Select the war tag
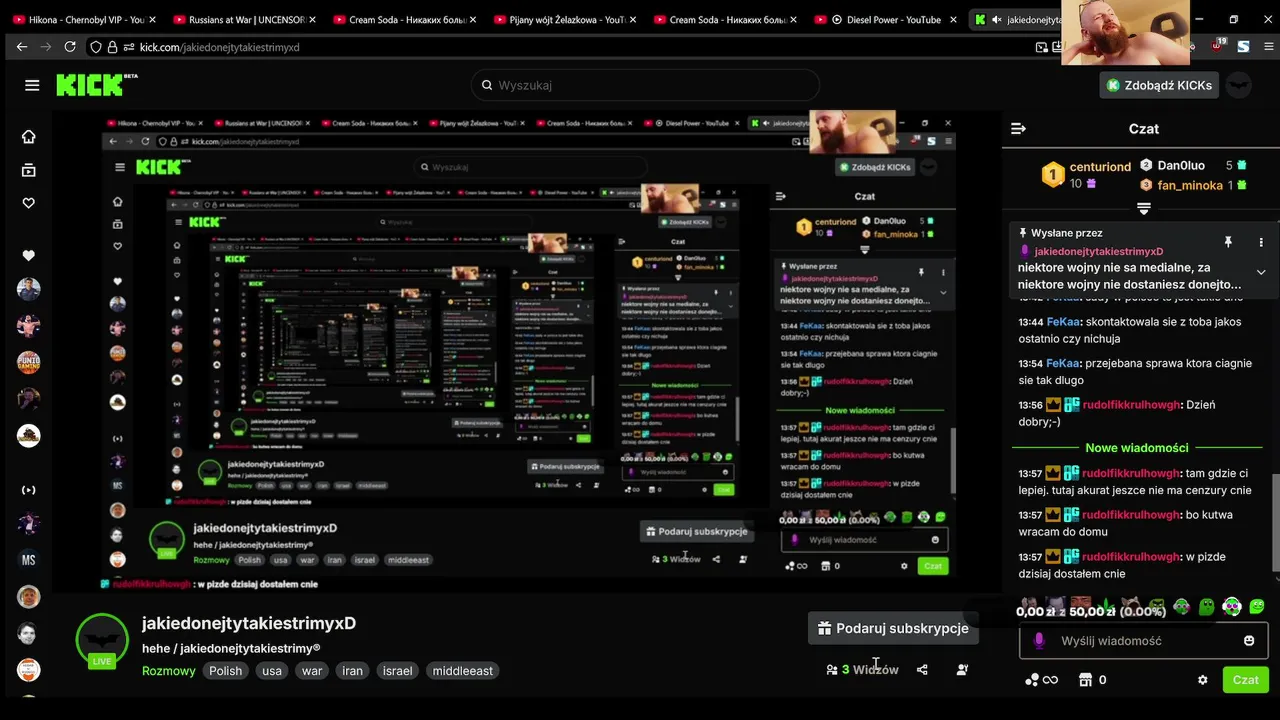 pyautogui.click(x=312, y=671)
